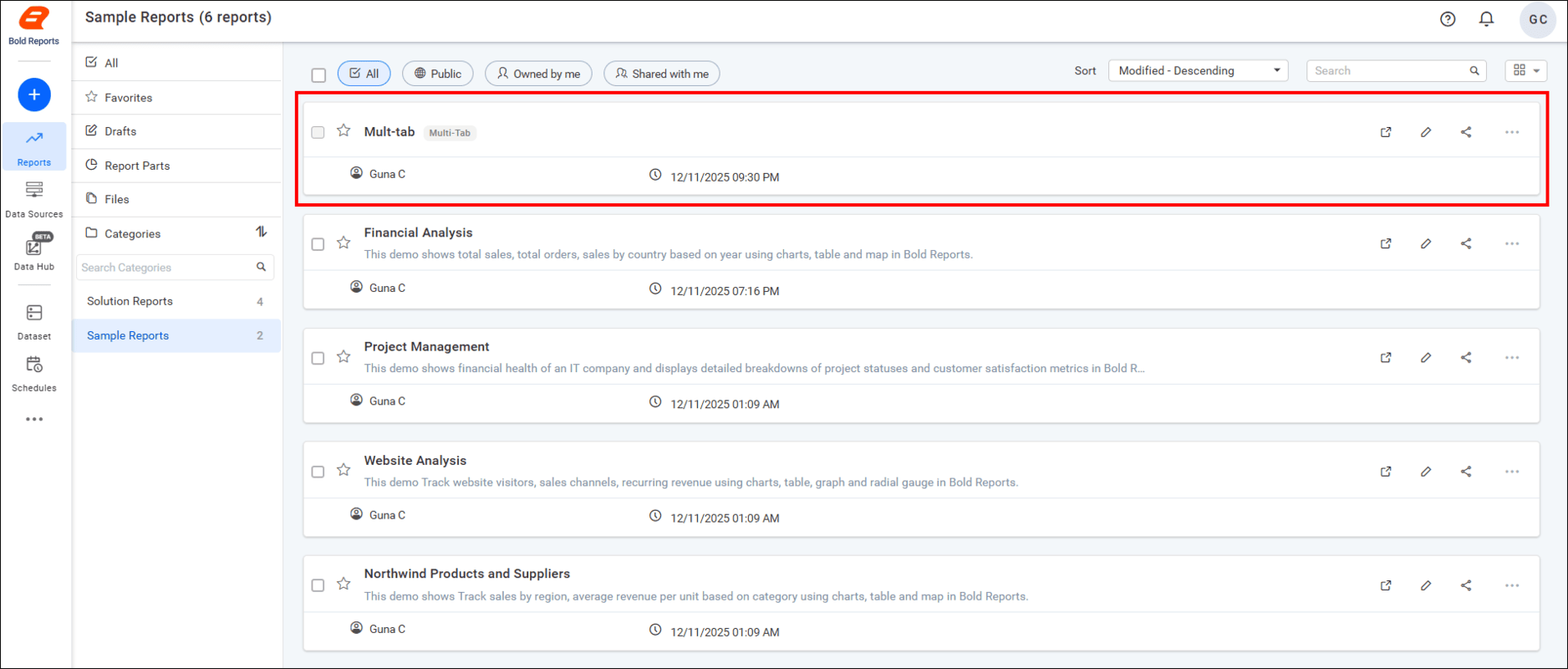Share the Project Management report

(1466, 357)
